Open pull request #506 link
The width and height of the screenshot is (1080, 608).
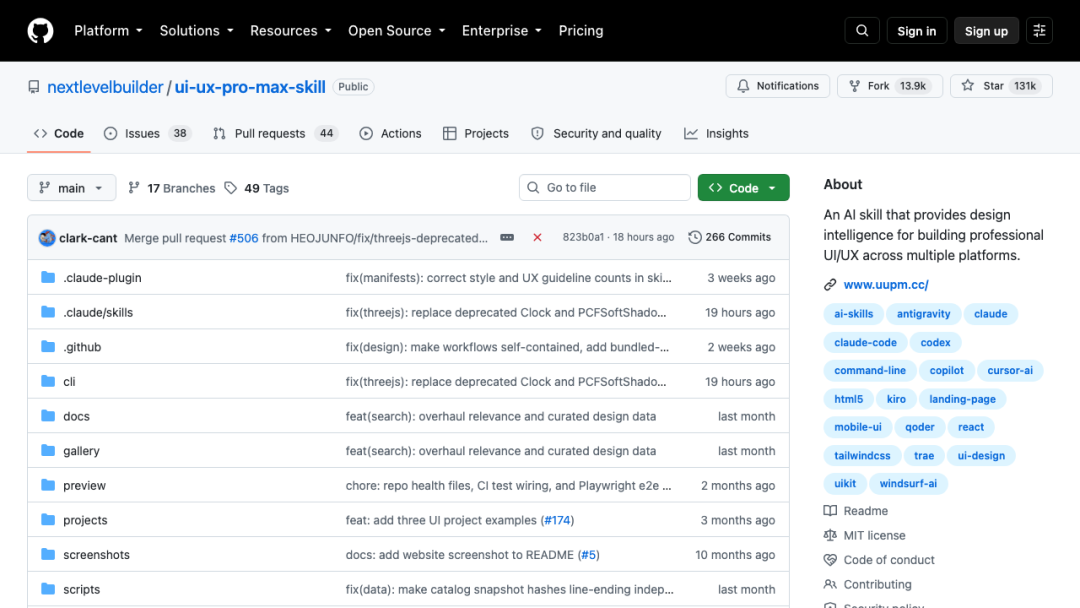tap(244, 238)
